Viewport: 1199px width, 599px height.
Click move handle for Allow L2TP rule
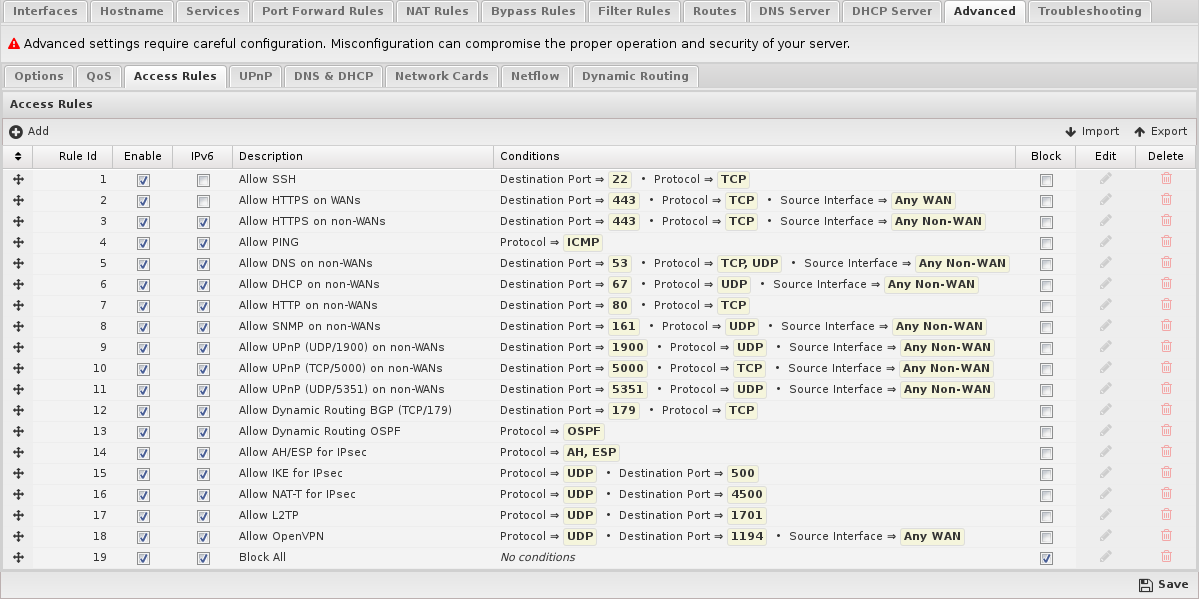[x=18, y=516]
